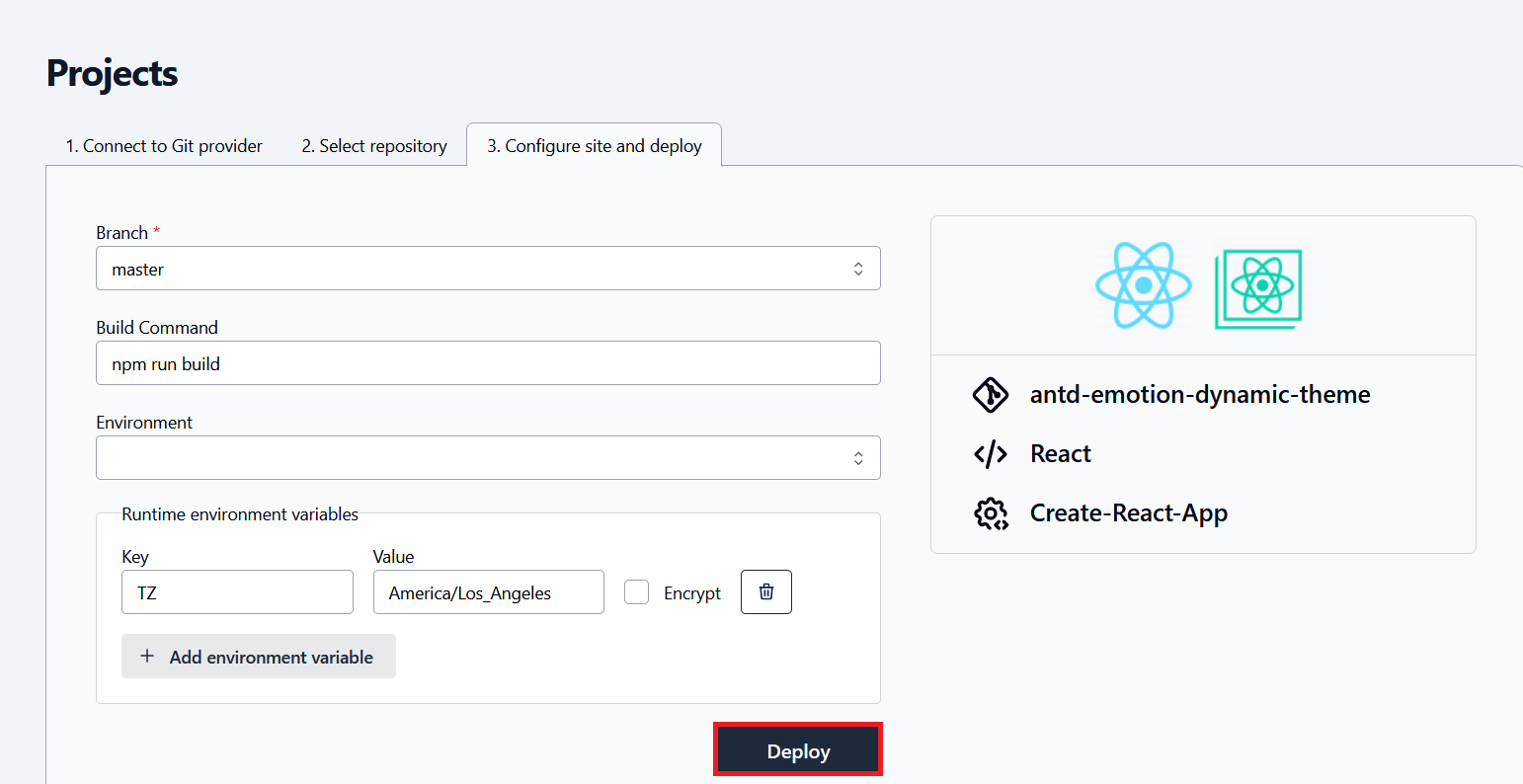Select Configure site and deploy tab
The width and height of the screenshot is (1523, 784).
pyautogui.click(x=595, y=146)
